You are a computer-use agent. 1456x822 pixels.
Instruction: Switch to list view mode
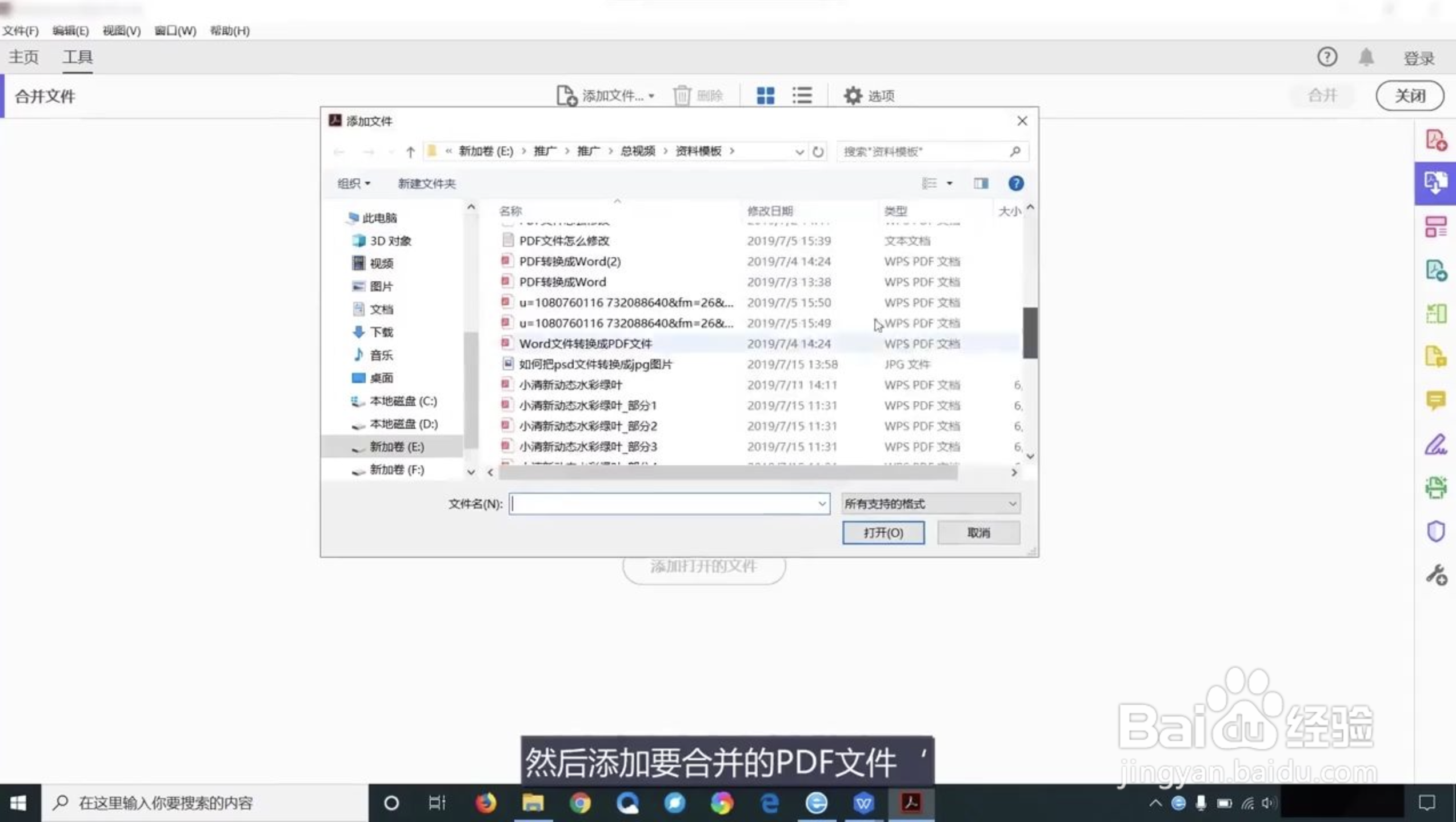pos(802,95)
